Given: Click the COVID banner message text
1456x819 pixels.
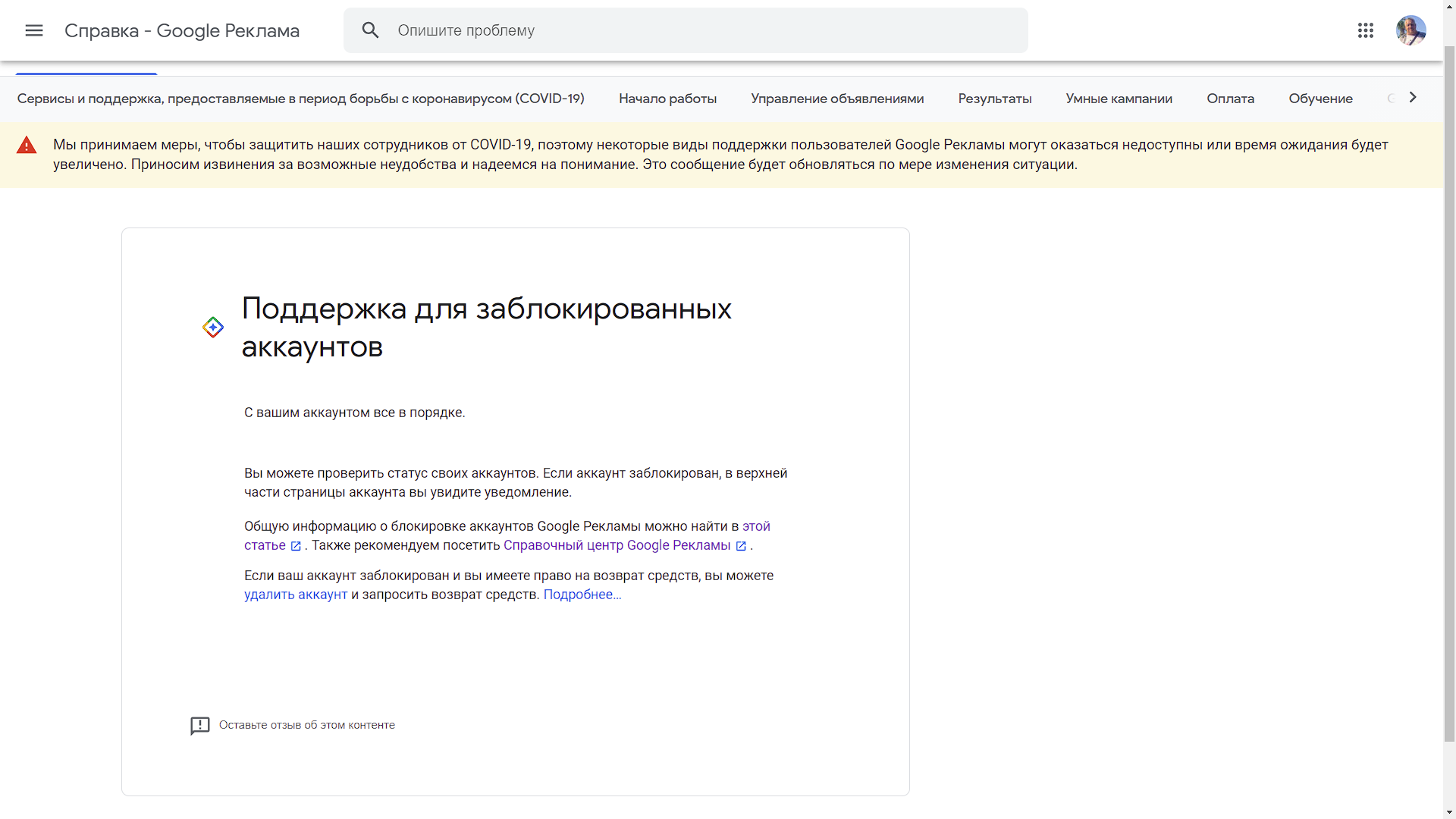Looking at the screenshot, I should click(720, 155).
